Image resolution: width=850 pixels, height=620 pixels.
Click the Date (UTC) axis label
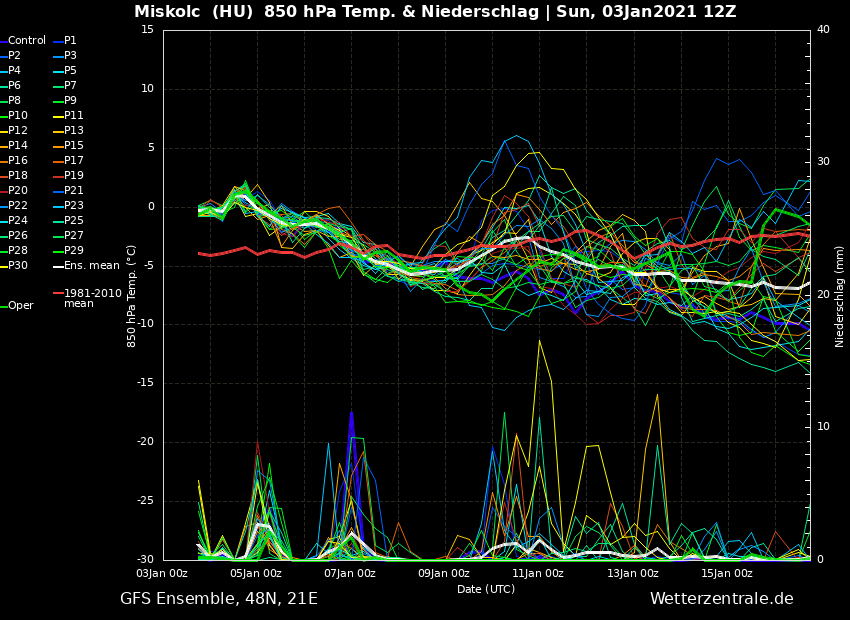(486, 590)
